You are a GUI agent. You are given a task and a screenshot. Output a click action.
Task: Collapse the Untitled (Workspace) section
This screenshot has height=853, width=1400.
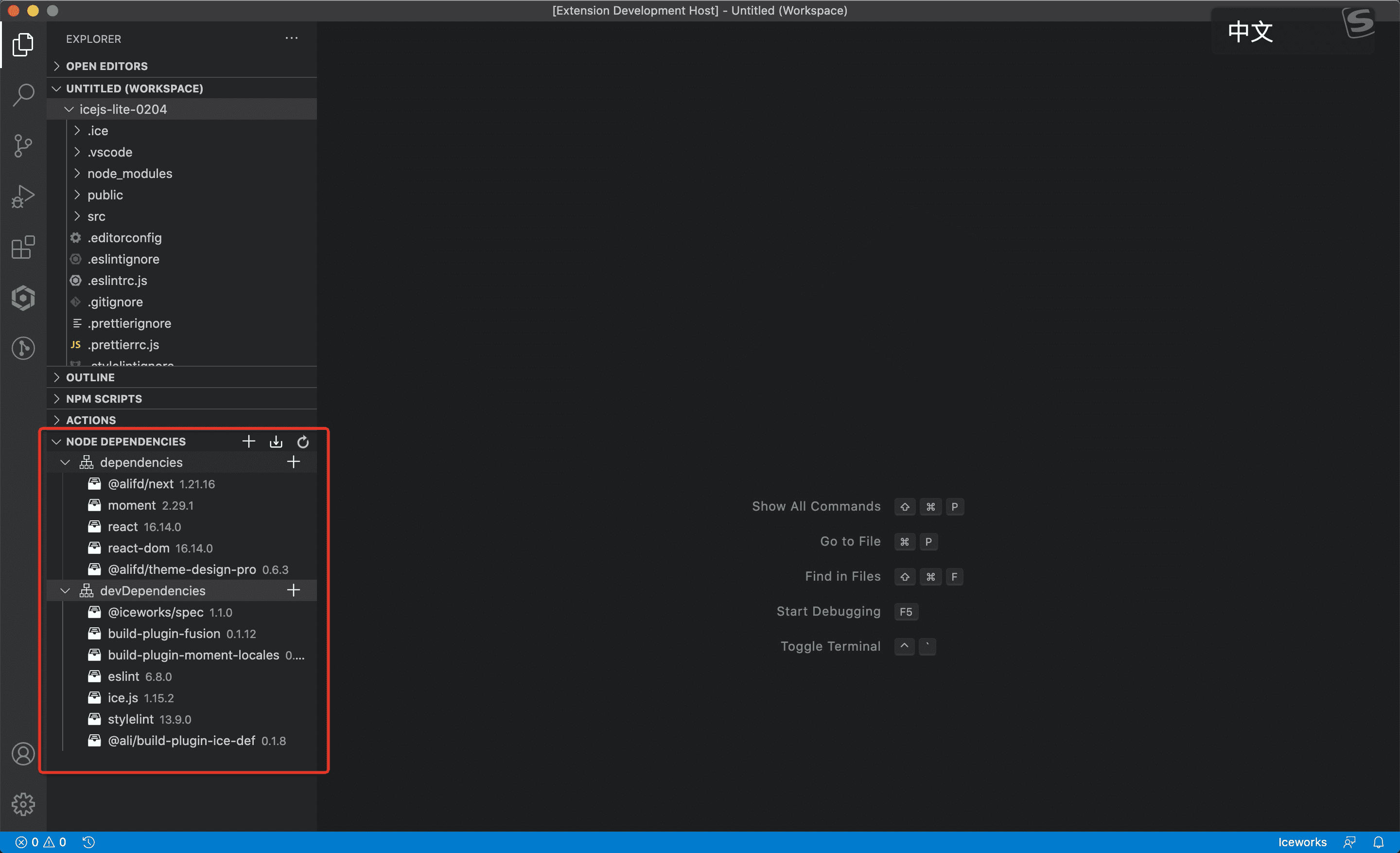(x=182, y=88)
